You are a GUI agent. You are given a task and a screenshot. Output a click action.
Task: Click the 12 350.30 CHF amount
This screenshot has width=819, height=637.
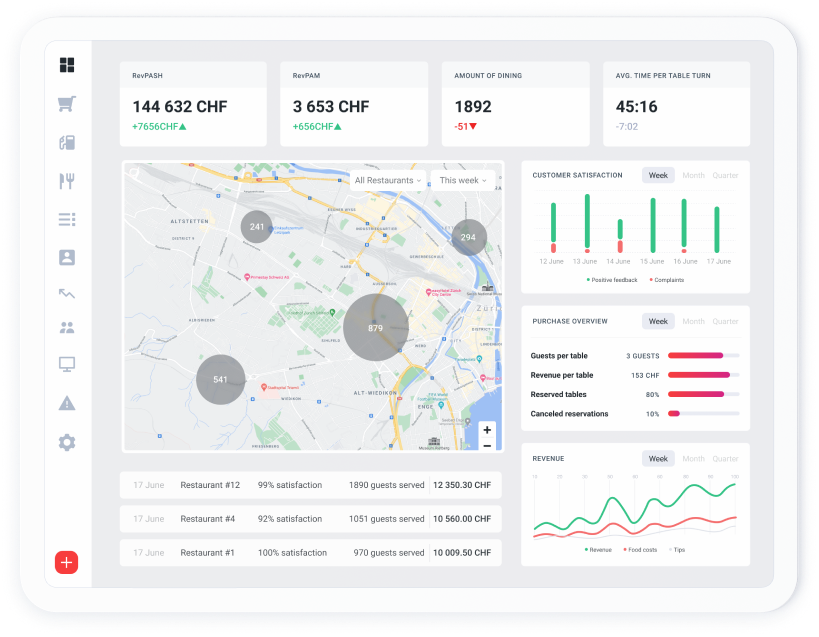click(x=462, y=485)
